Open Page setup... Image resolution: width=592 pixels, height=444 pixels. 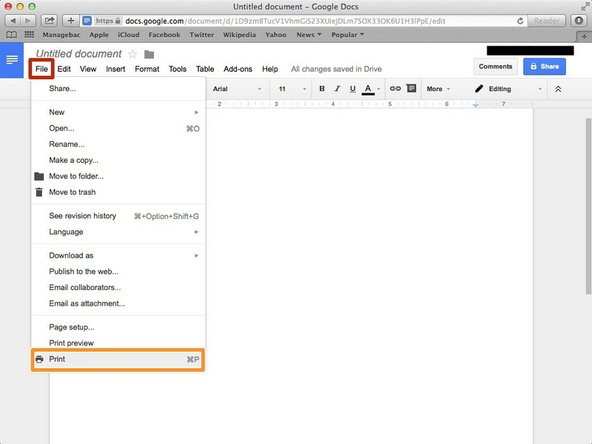[118, 327]
